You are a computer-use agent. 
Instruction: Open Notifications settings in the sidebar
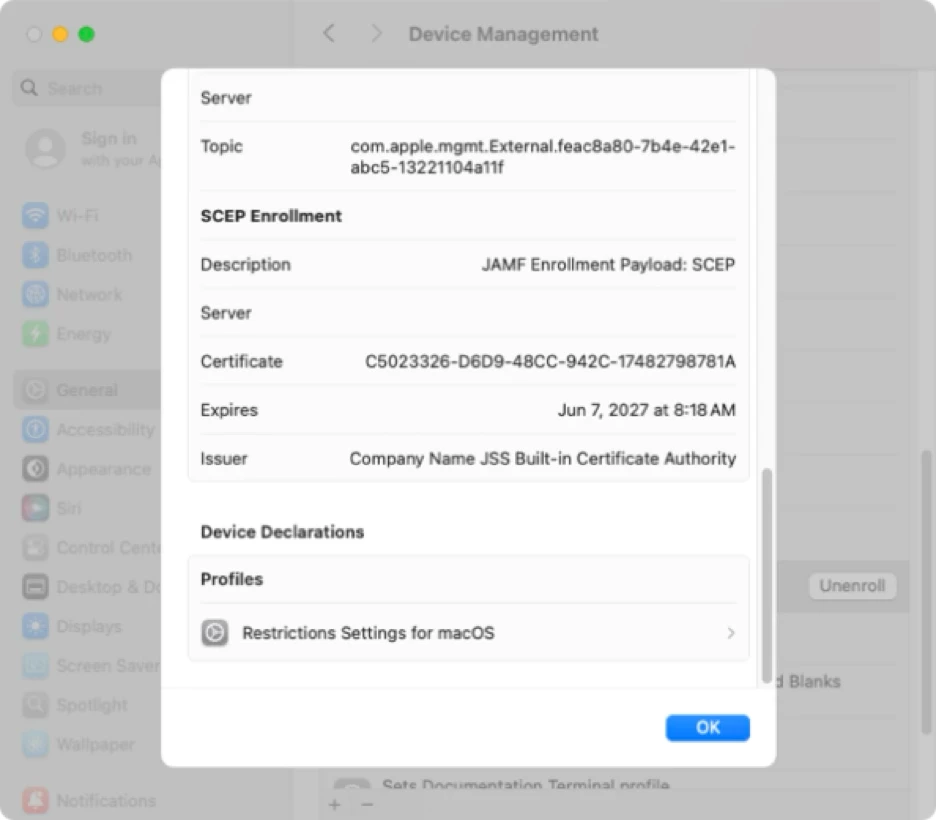pos(90,800)
